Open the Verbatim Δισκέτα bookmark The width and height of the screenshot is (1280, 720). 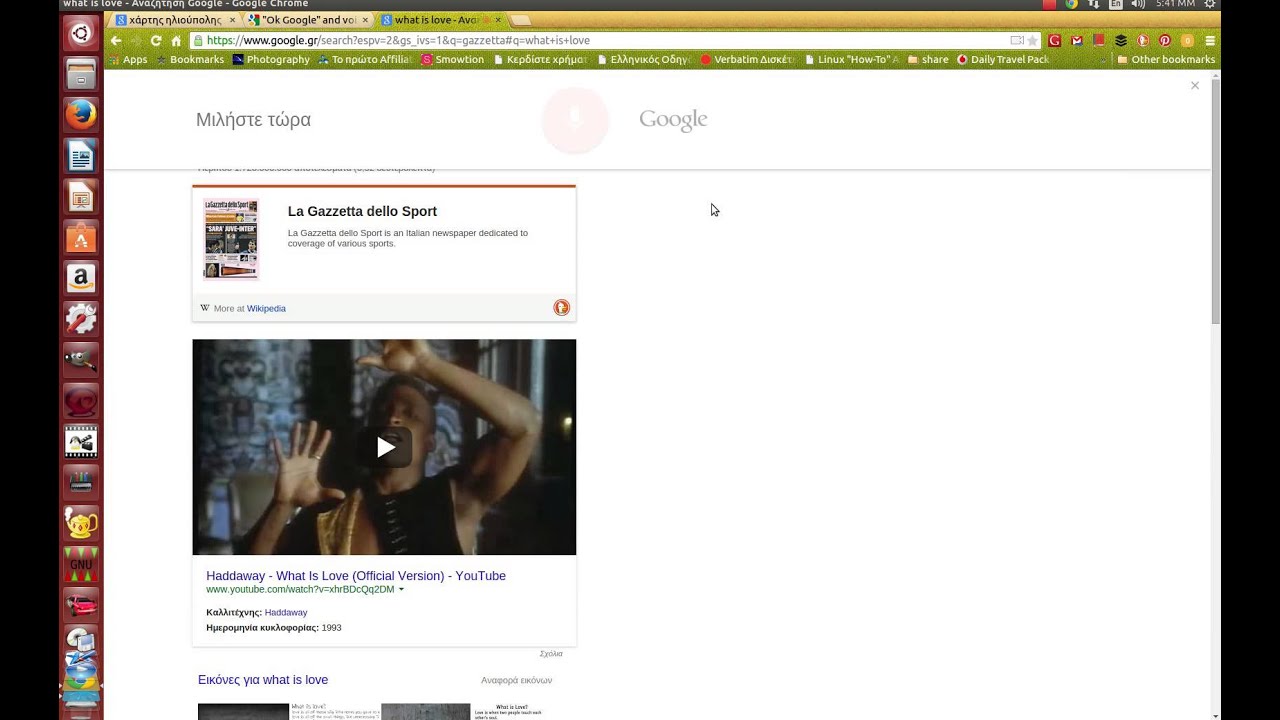click(748, 60)
